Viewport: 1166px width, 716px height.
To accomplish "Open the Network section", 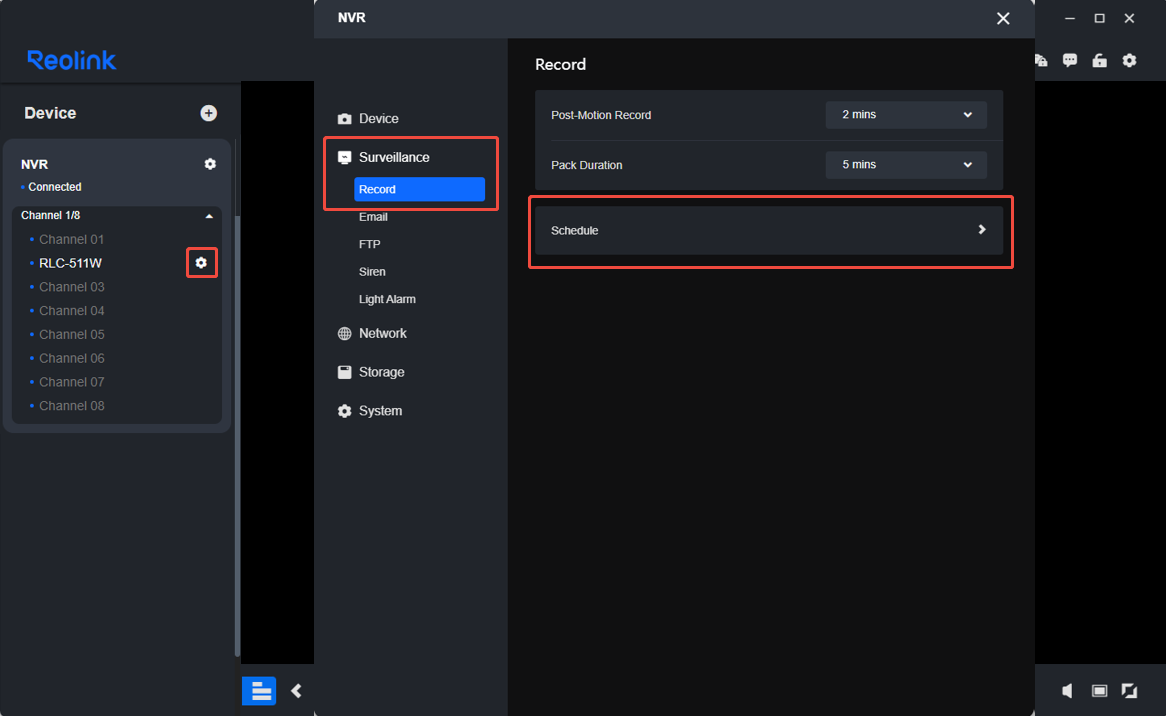I will click(x=383, y=334).
